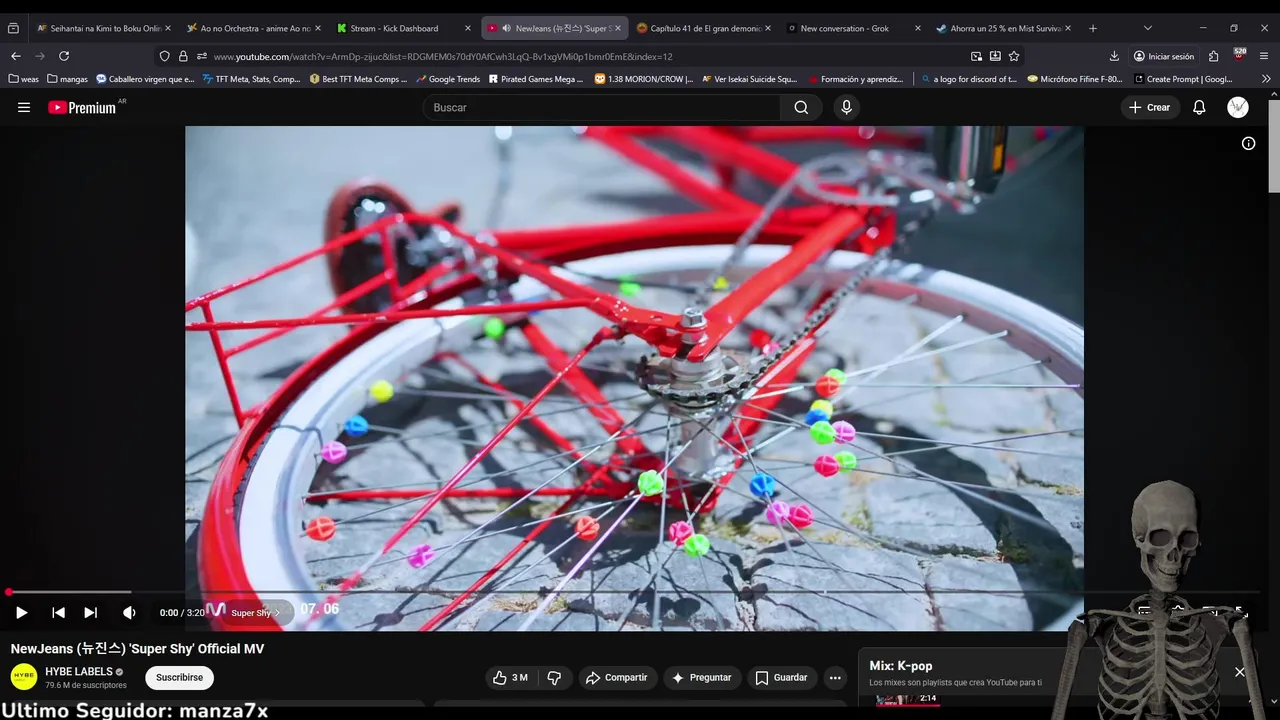The height and width of the screenshot is (720, 1280).
Task: Go back with browser back arrow
Action: (15, 56)
